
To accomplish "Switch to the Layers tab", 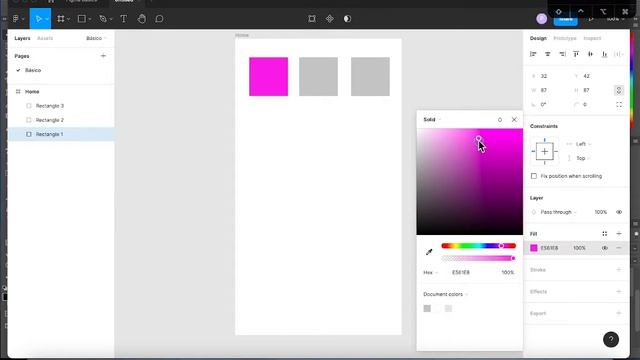I will click(22, 38).
